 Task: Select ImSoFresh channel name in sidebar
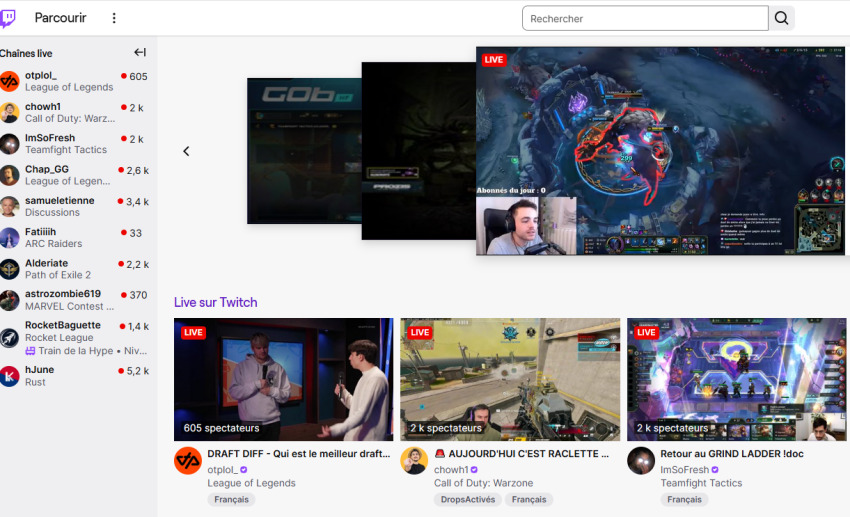coord(50,138)
